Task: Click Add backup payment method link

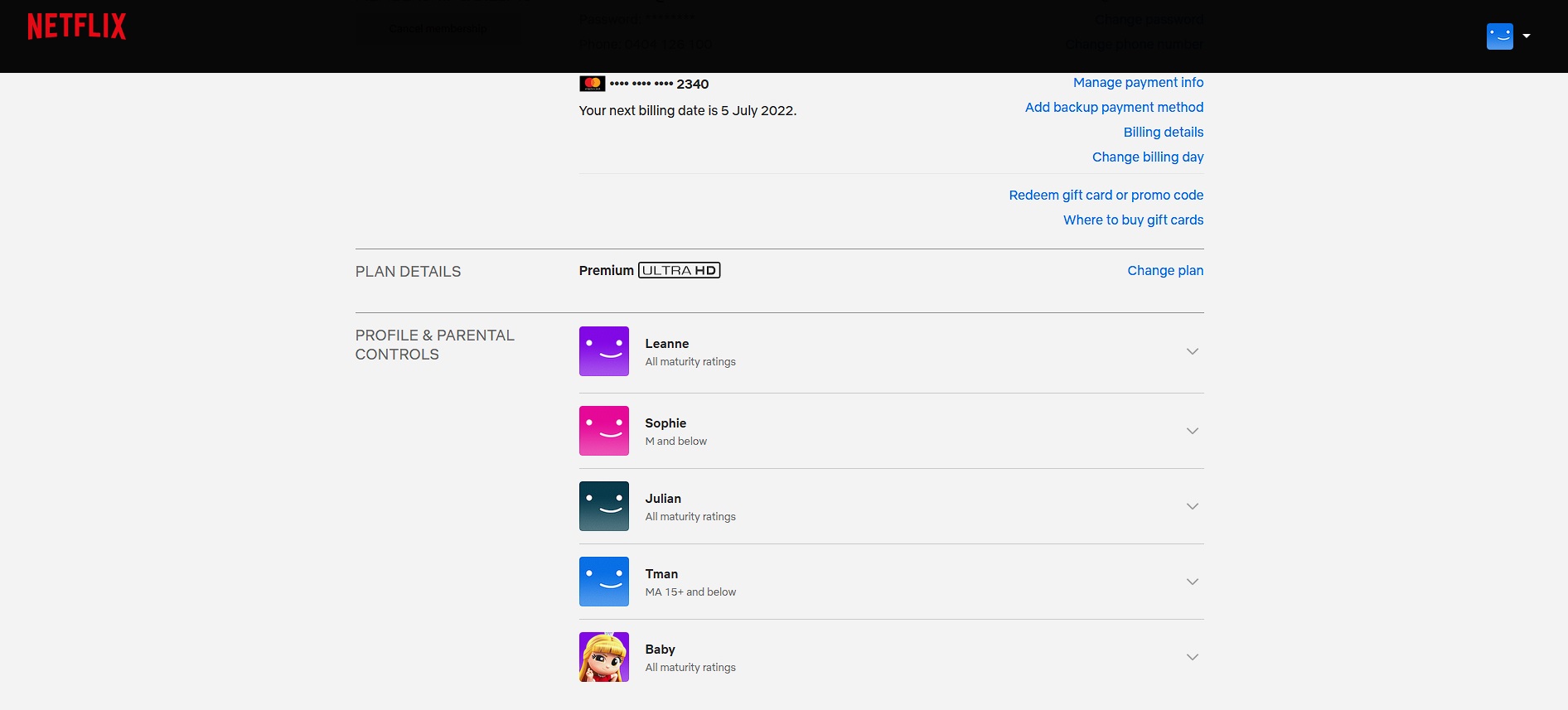Action: (1114, 108)
